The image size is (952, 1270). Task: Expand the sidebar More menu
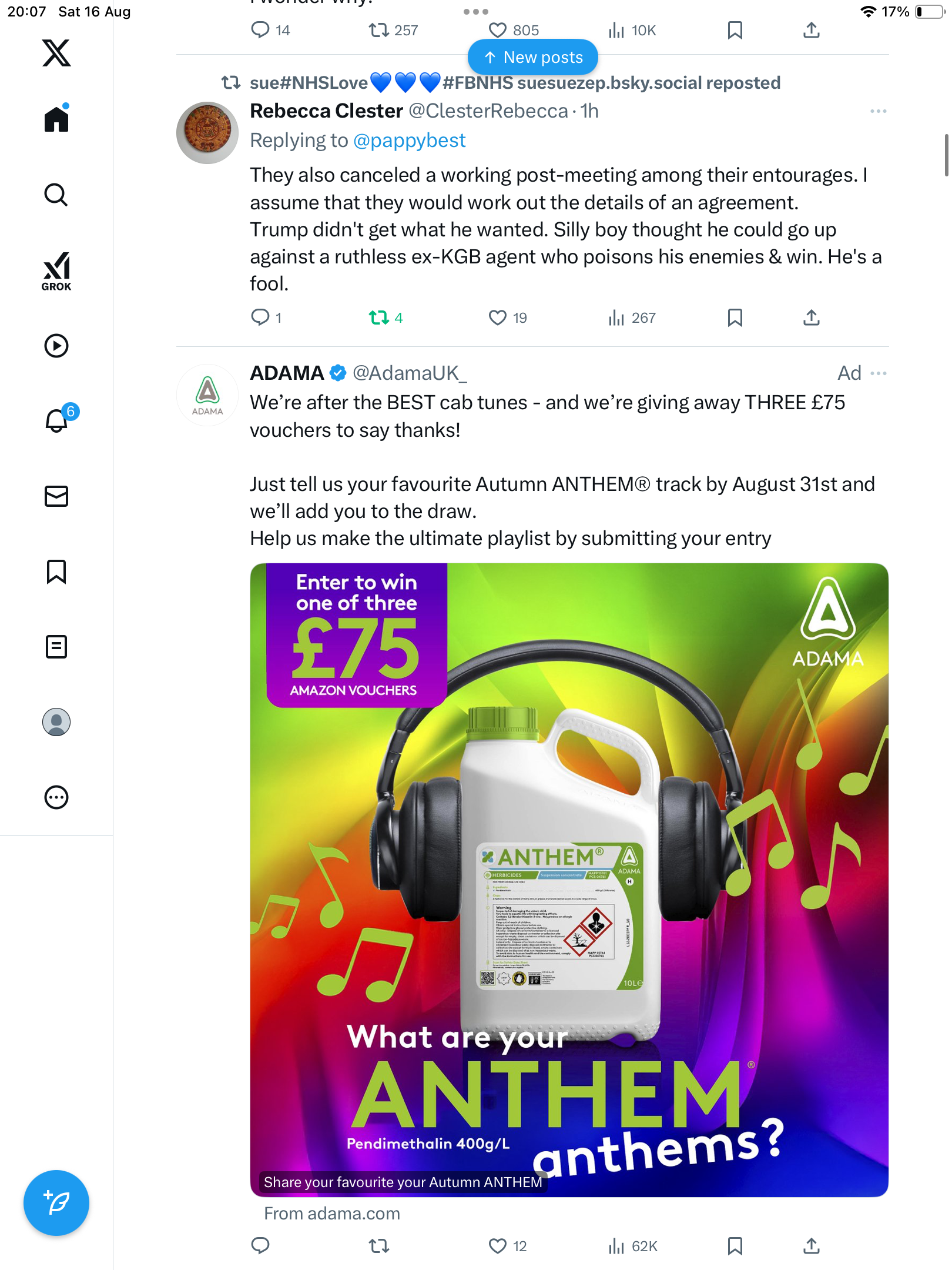pos(56,797)
